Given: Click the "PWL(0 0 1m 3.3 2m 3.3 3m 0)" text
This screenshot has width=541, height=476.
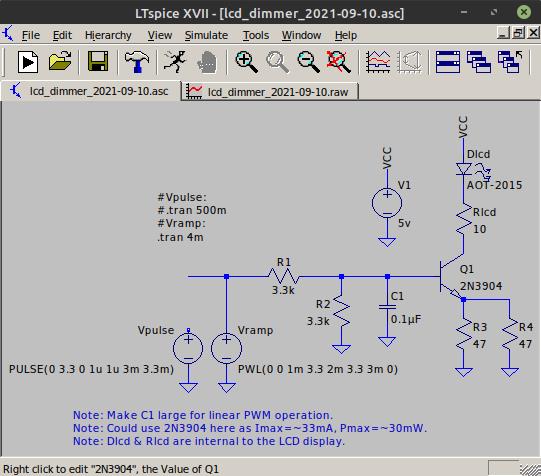Looking at the screenshot, I should tap(318, 369).
